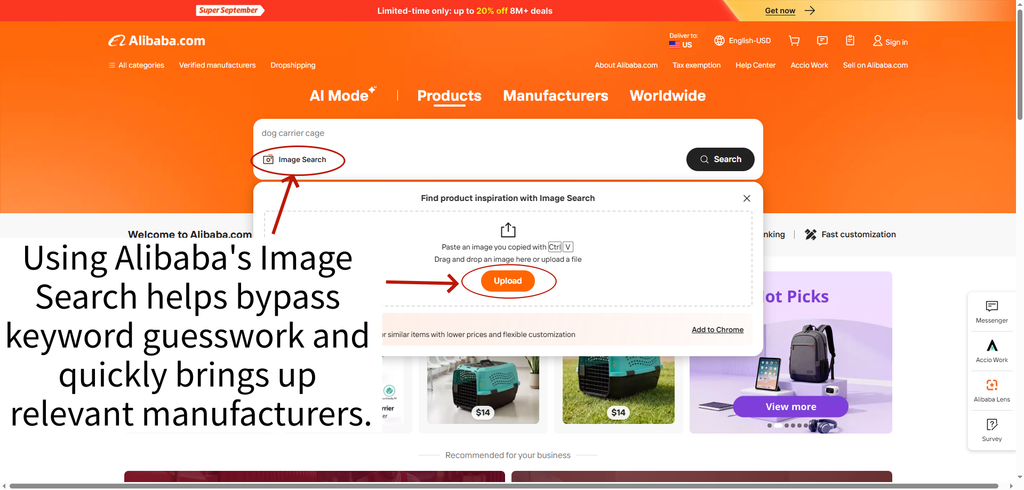Image resolution: width=1024 pixels, height=490 pixels.
Task: Click the View more button
Action: tap(790, 406)
